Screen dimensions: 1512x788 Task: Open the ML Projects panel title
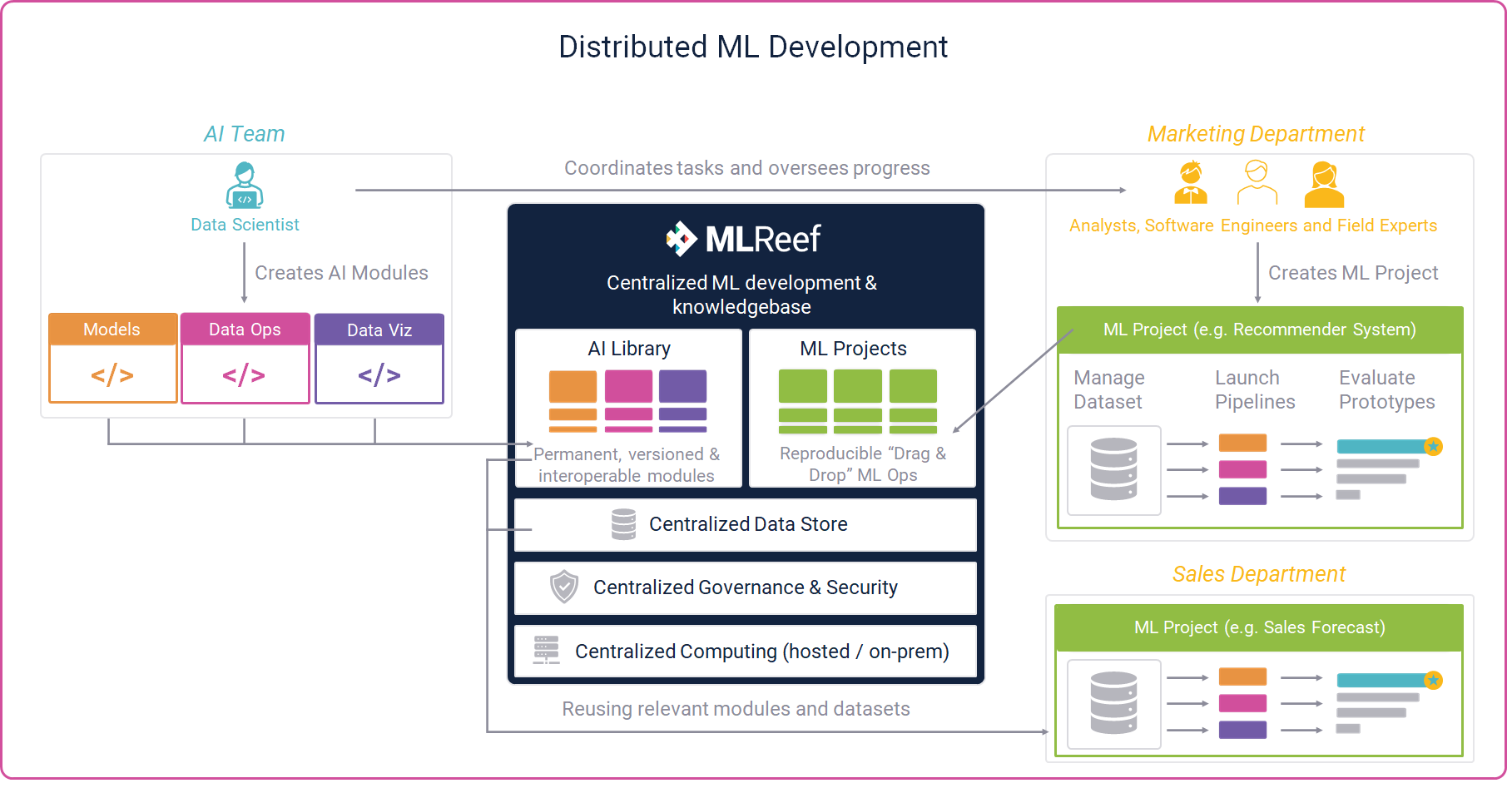coord(853,349)
